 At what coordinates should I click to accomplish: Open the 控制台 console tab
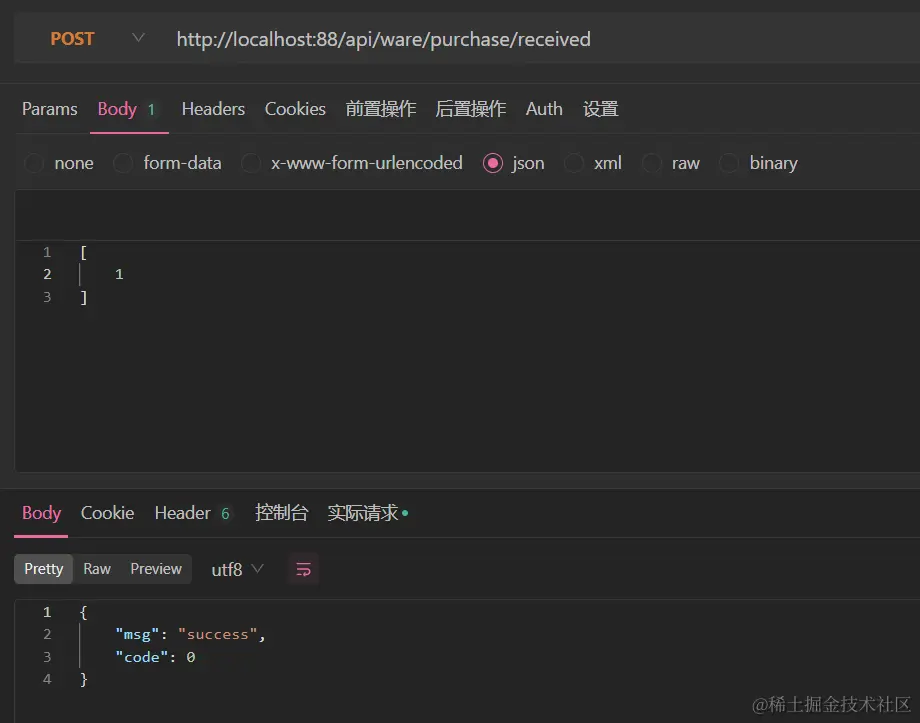tap(282, 513)
